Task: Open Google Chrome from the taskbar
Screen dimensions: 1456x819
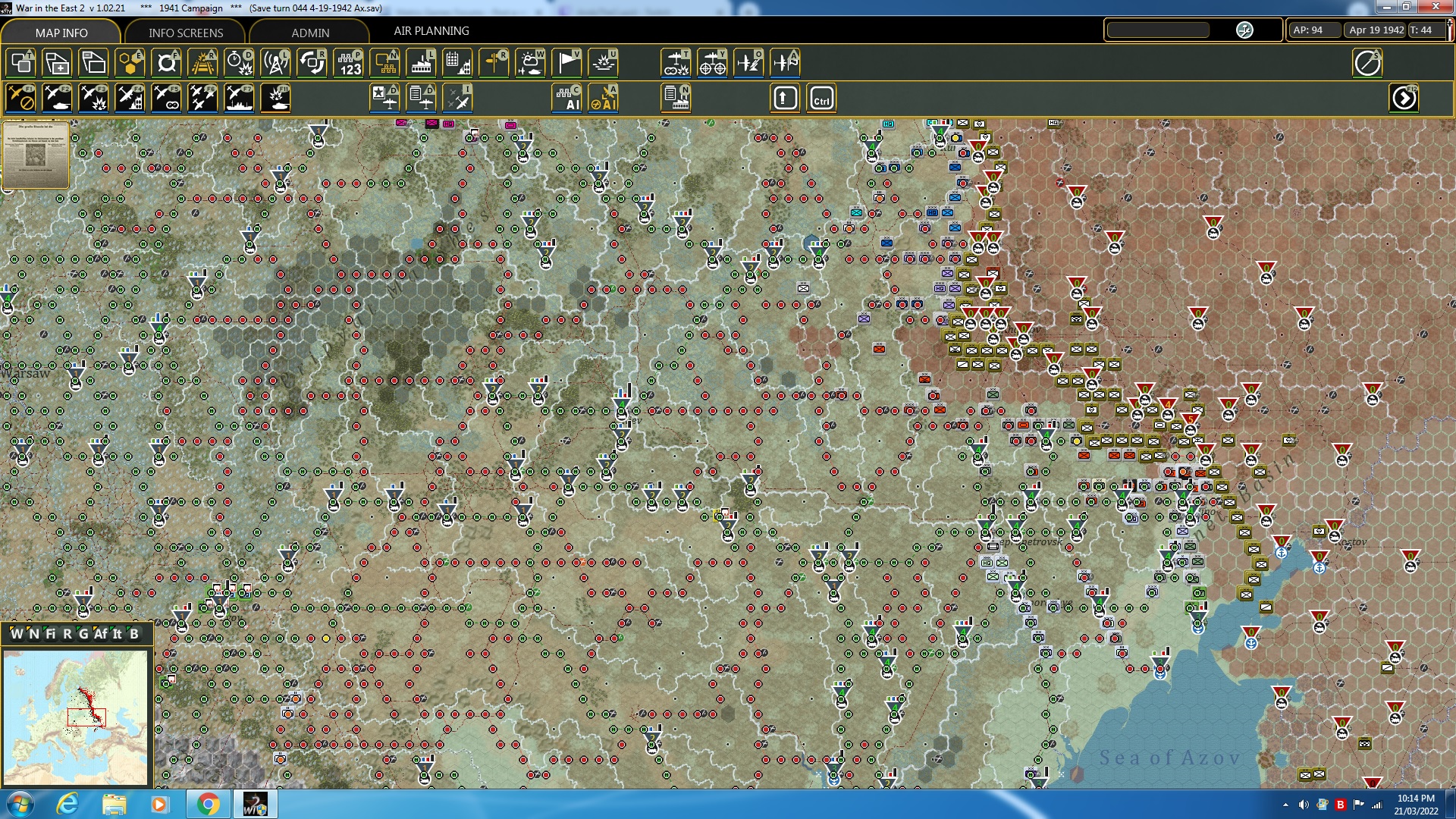Action: [x=208, y=804]
